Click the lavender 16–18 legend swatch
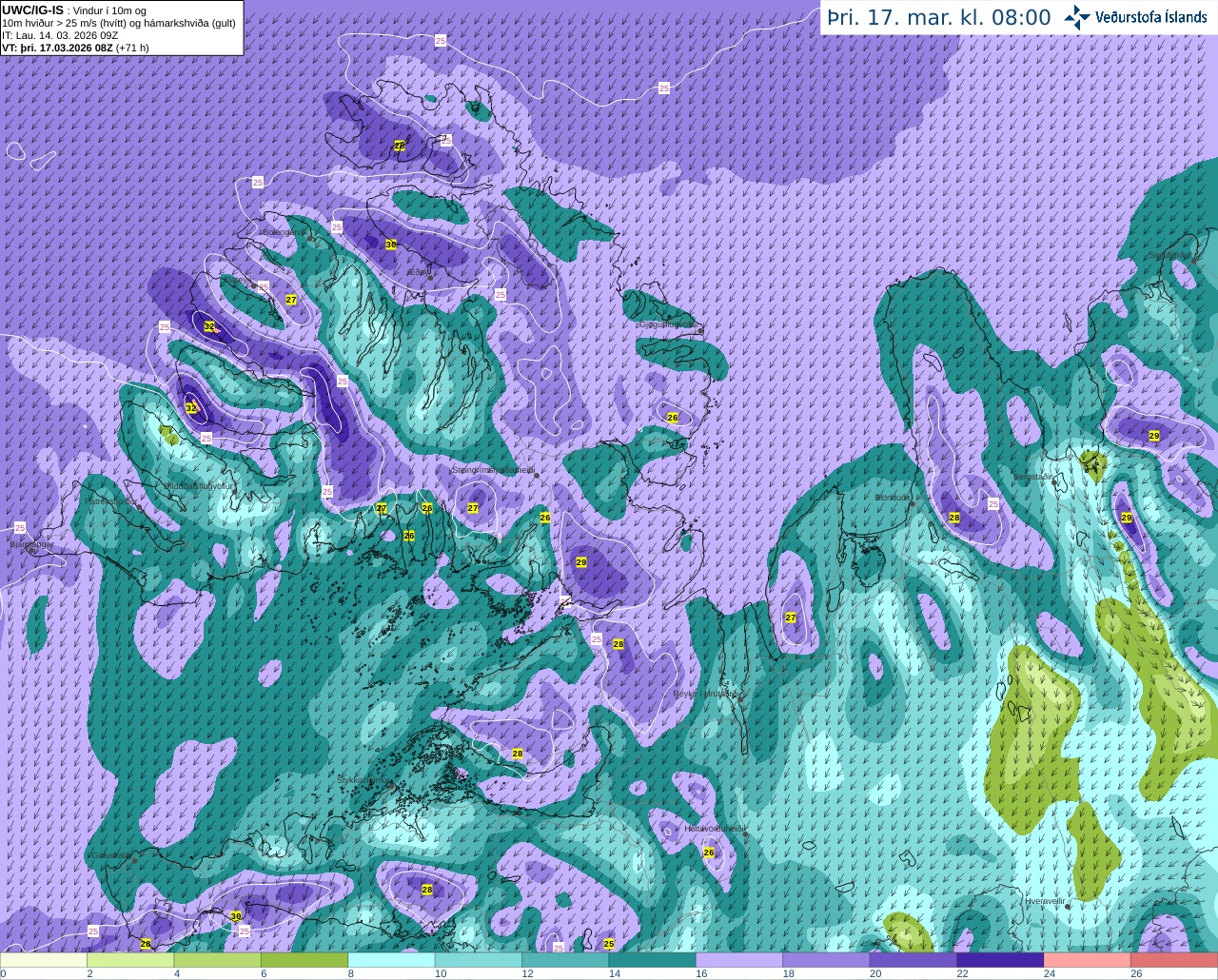Image resolution: width=1218 pixels, height=980 pixels. (739, 960)
